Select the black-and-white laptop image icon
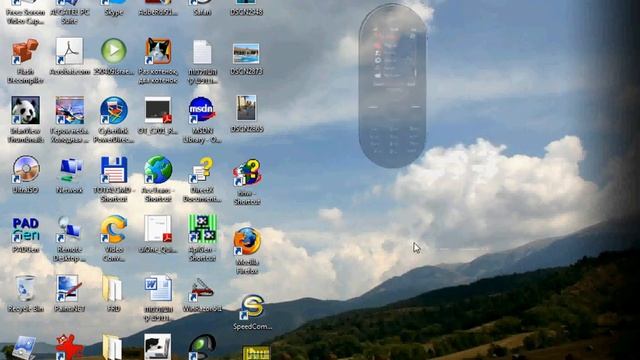The width and height of the screenshot is (640, 360). (158, 347)
